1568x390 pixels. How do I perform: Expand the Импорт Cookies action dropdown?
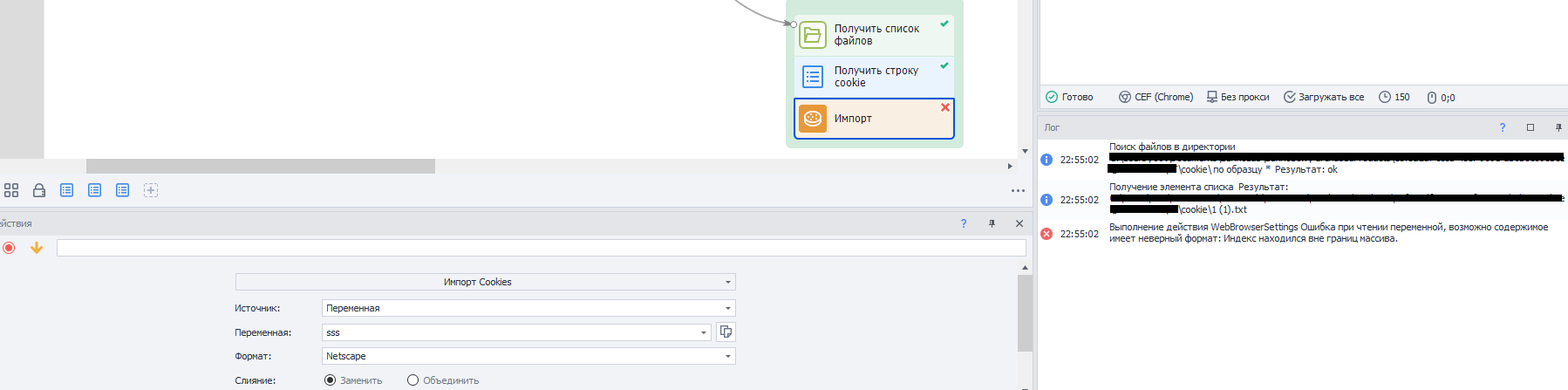[486, 282]
